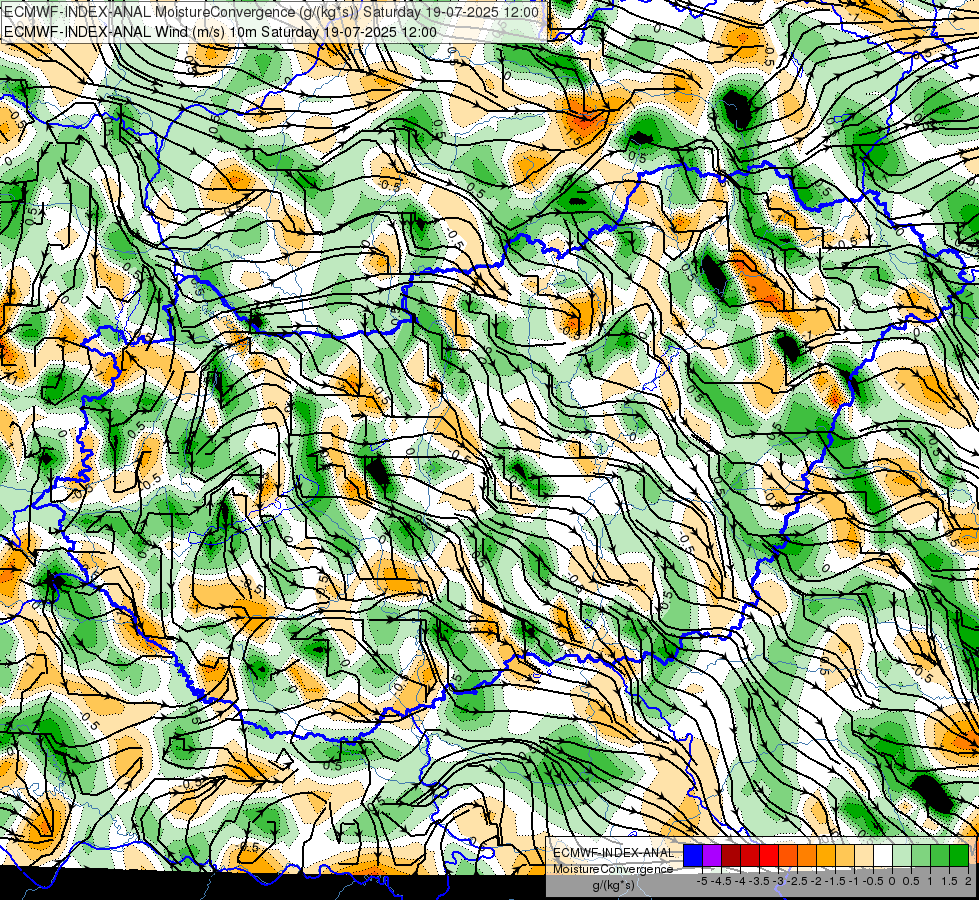The image size is (979, 900).
Task: Click the 'Wind (m/s) 10m' title line
Action: point(220,32)
